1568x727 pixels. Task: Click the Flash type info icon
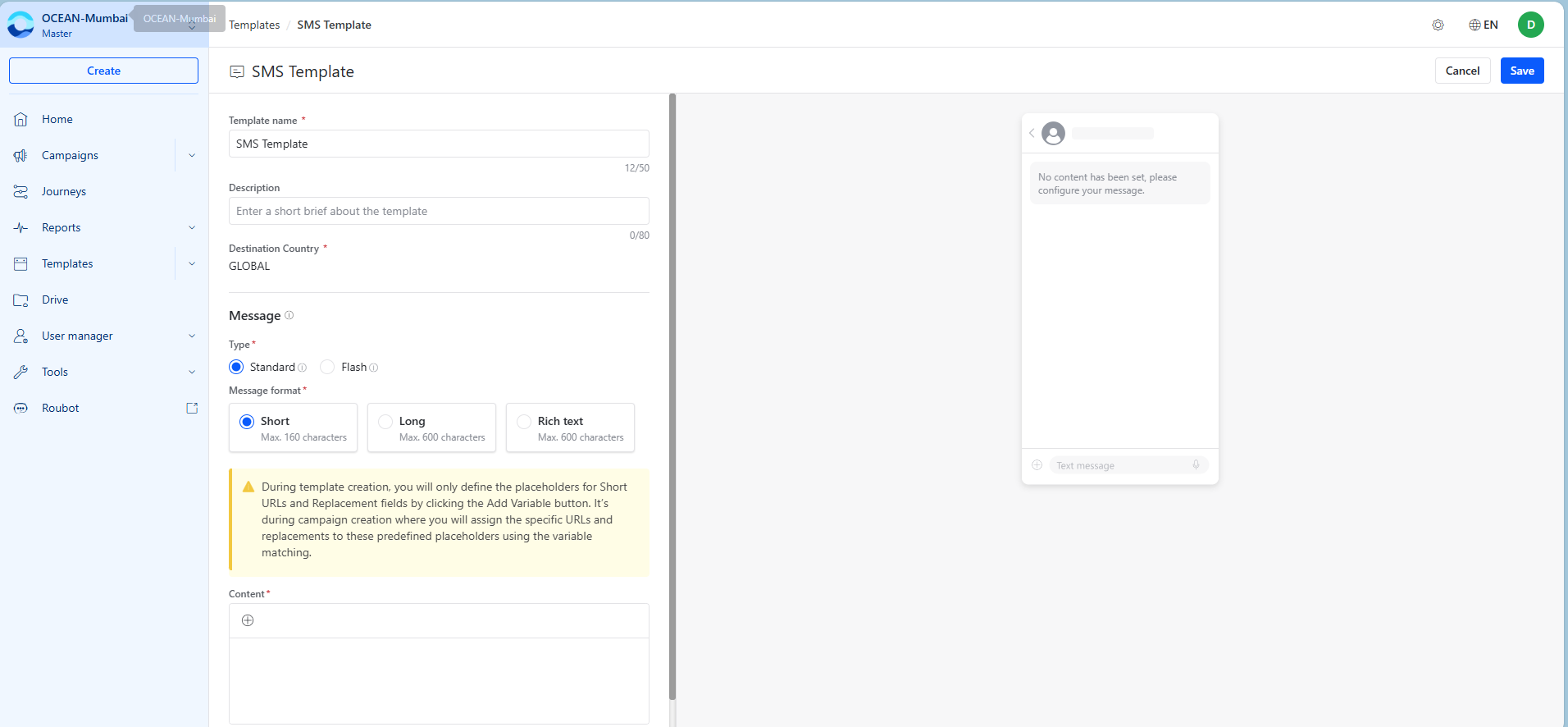374,368
